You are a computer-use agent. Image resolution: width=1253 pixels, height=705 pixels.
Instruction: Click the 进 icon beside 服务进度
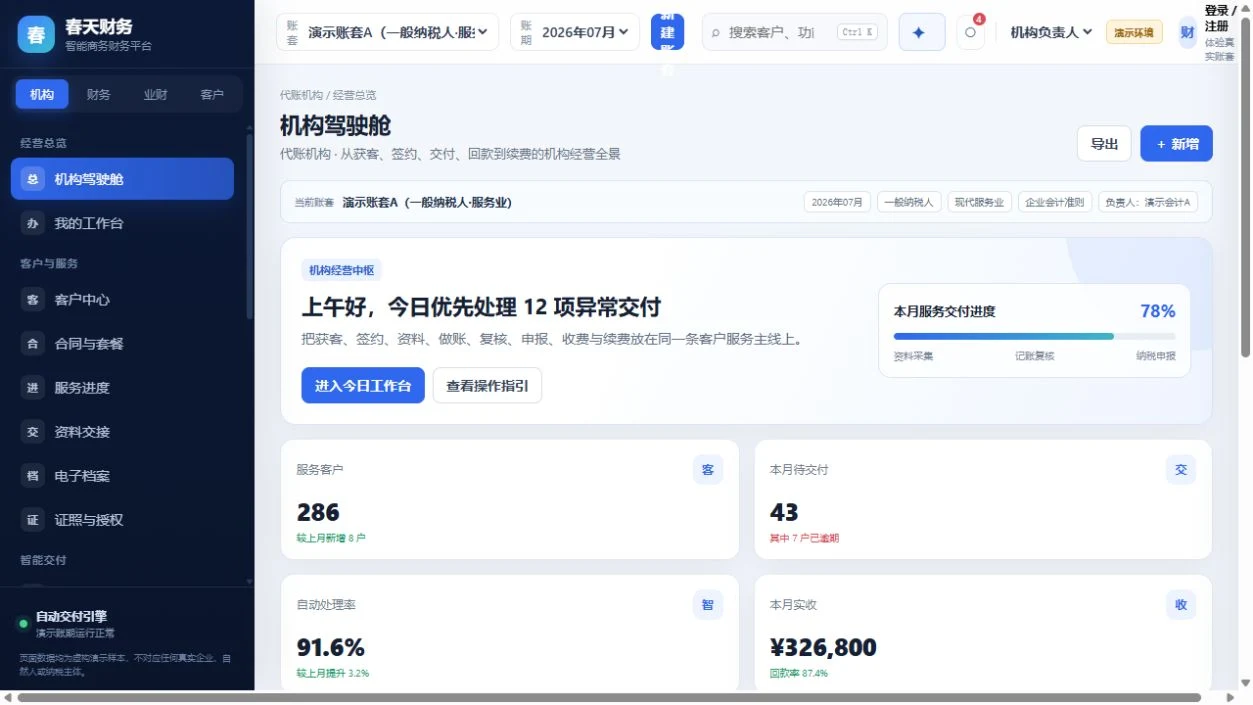33,387
